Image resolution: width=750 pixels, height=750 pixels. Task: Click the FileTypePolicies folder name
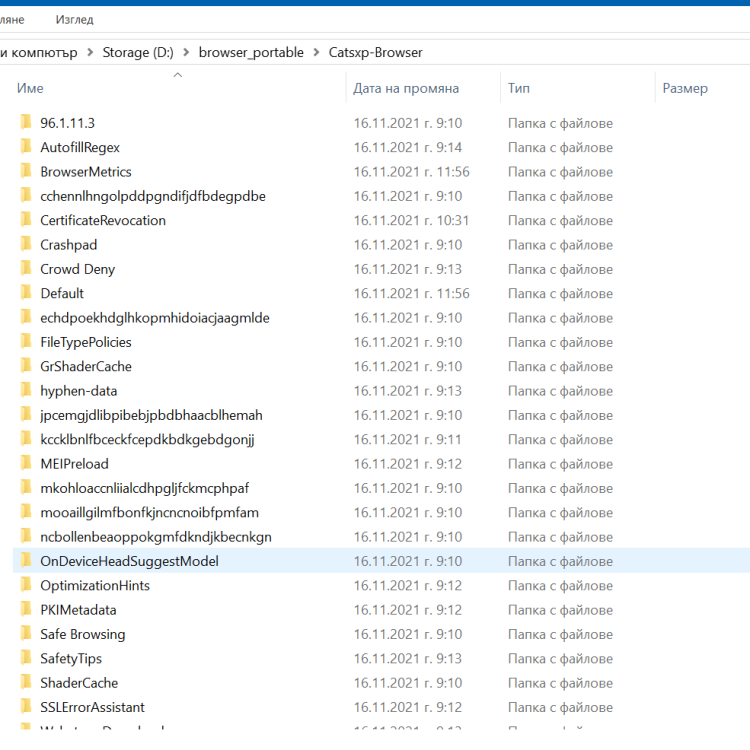pyautogui.click(x=86, y=342)
